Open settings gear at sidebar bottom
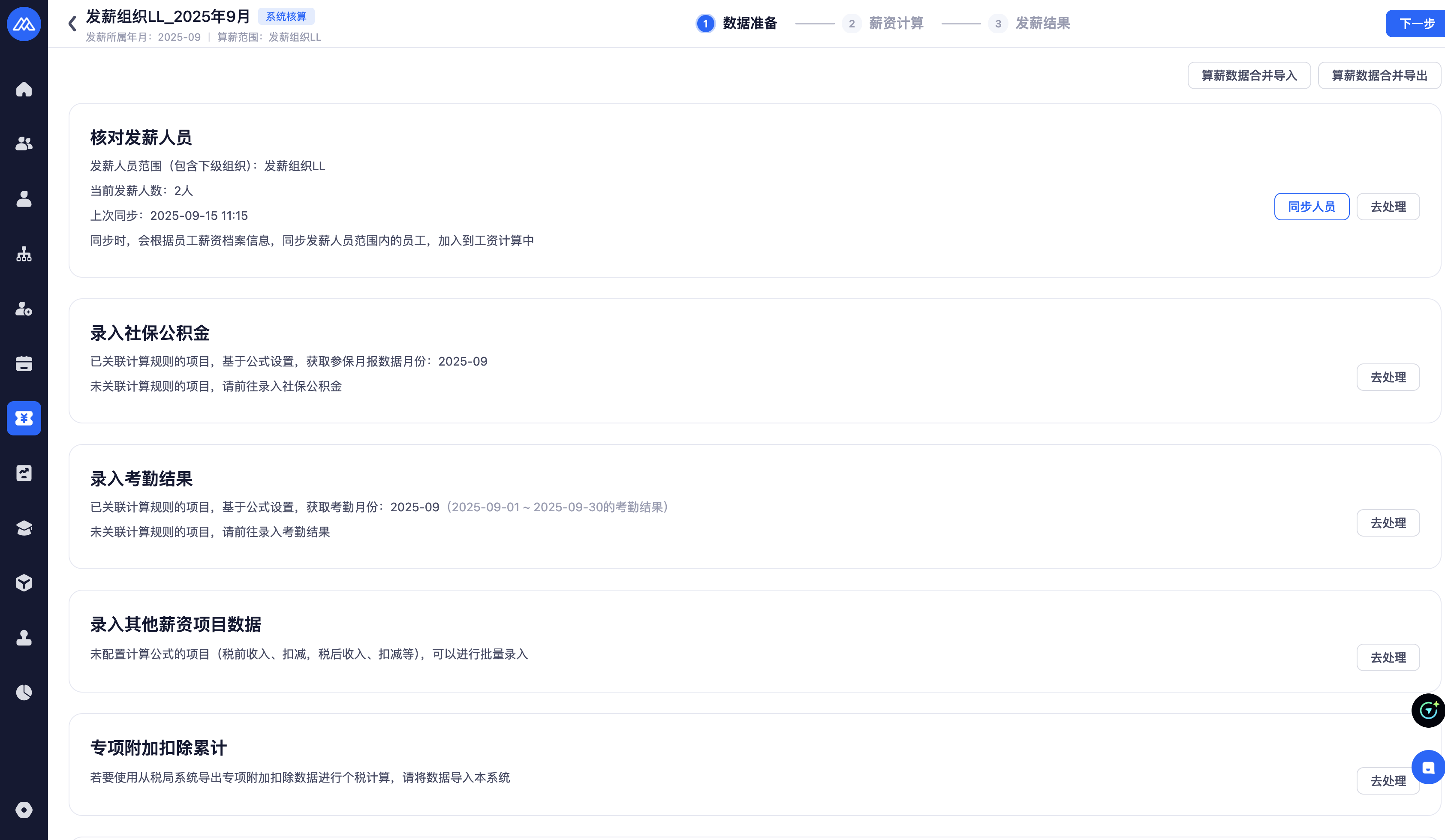The width and height of the screenshot is (1445, 840). point(24,810)
